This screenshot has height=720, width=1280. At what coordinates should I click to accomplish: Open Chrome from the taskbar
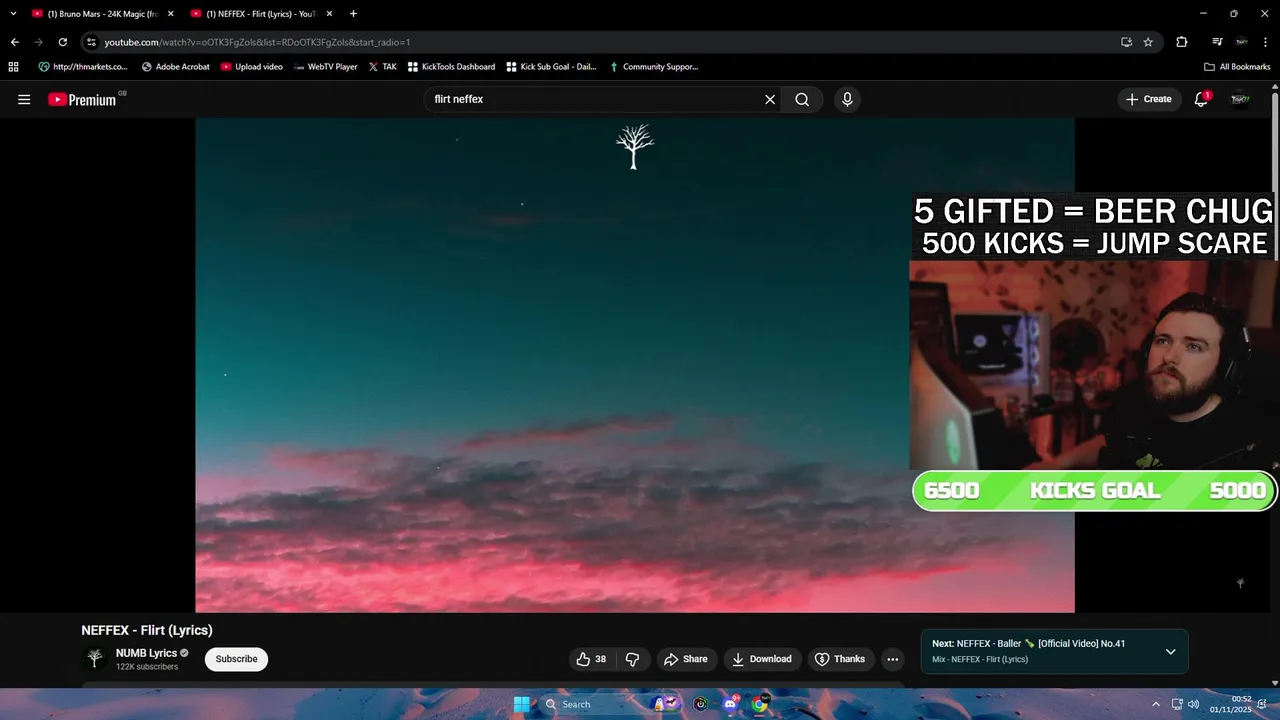point(760,704)
